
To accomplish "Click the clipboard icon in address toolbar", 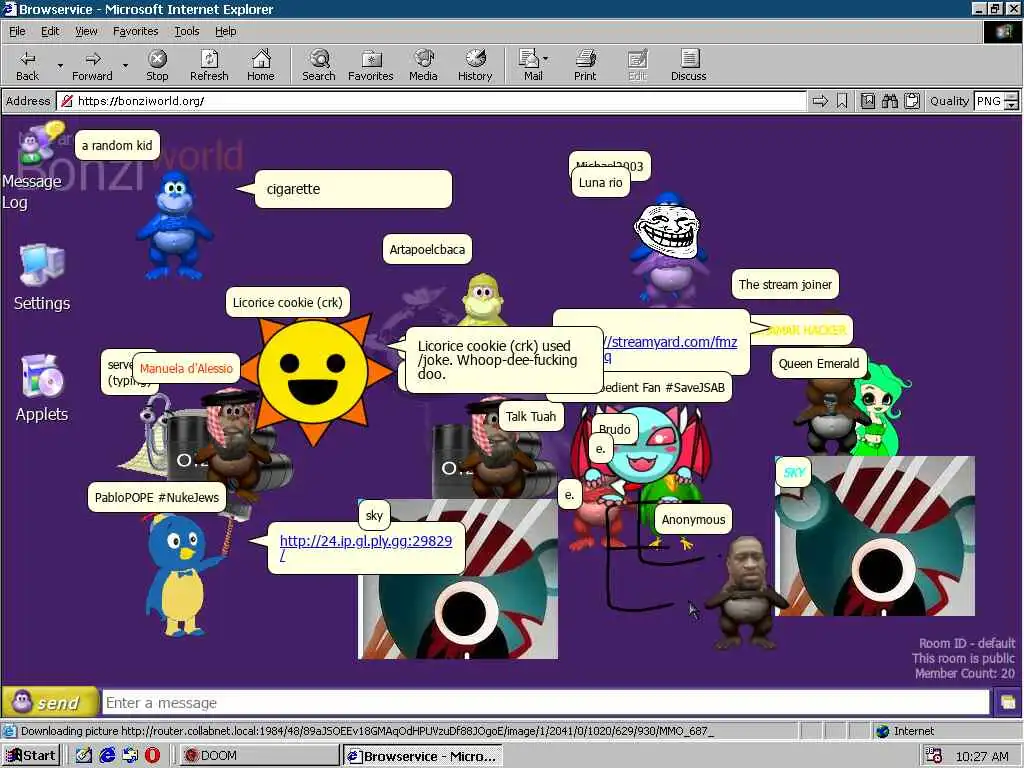I will point(912,101).
